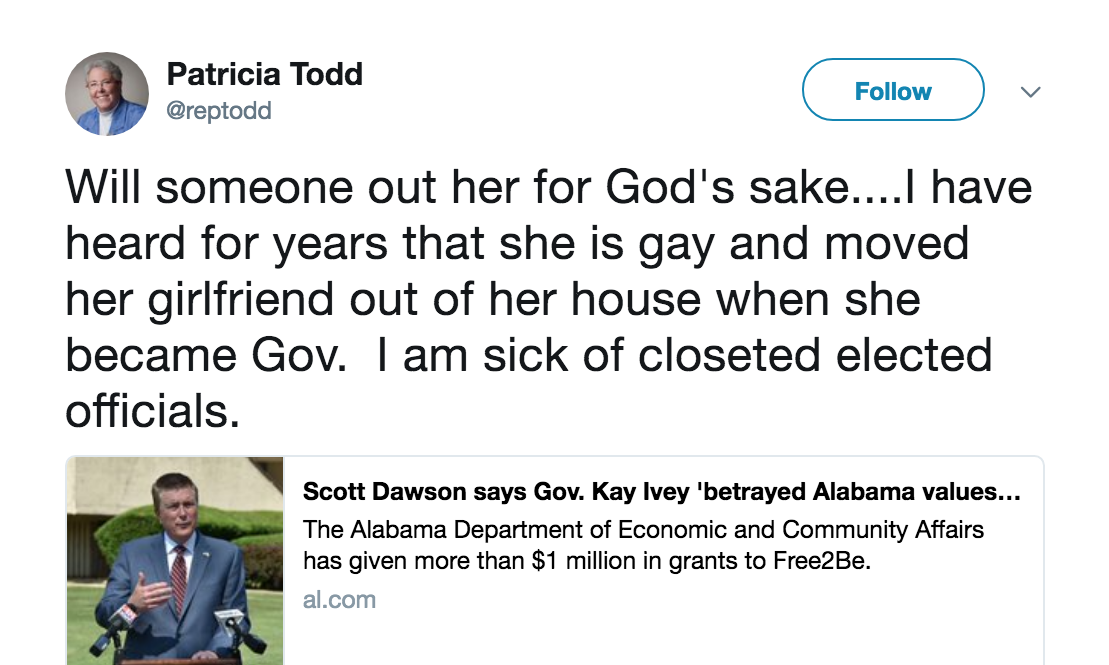Click the gray al.com domain label
1109x665 pixels.
point(339,599)
